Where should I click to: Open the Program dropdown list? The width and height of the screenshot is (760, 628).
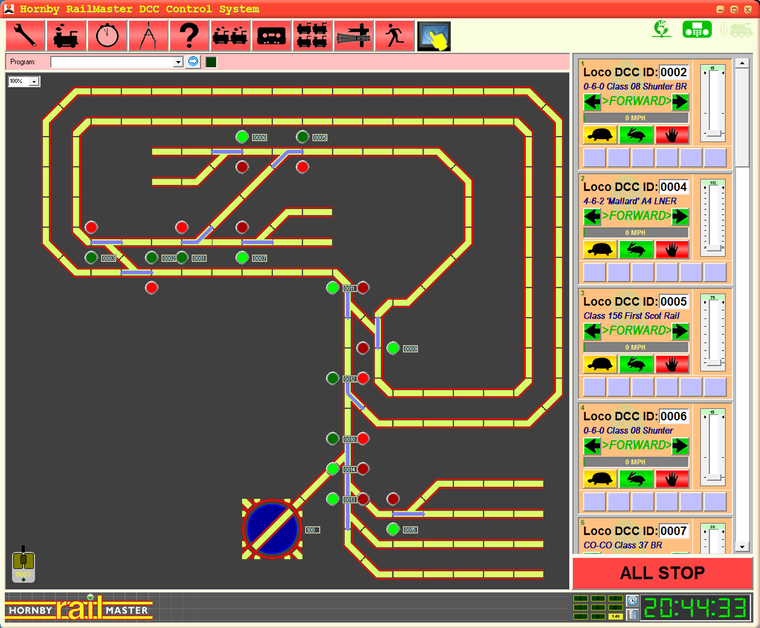178,62
